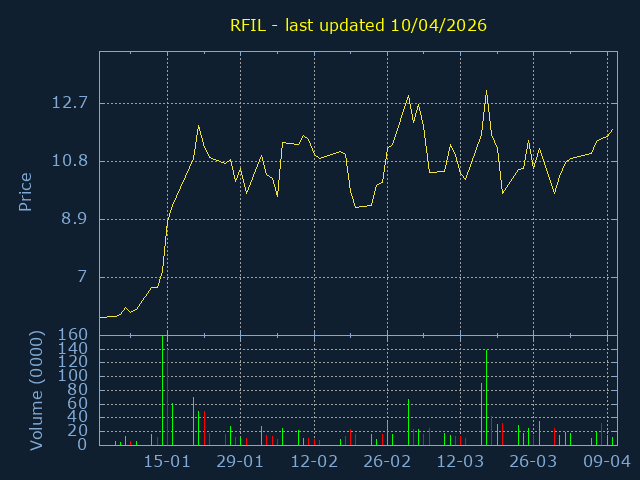Click the 12.7 price tick label
Screen dimensions: 640x480
(x=70, y=102)
